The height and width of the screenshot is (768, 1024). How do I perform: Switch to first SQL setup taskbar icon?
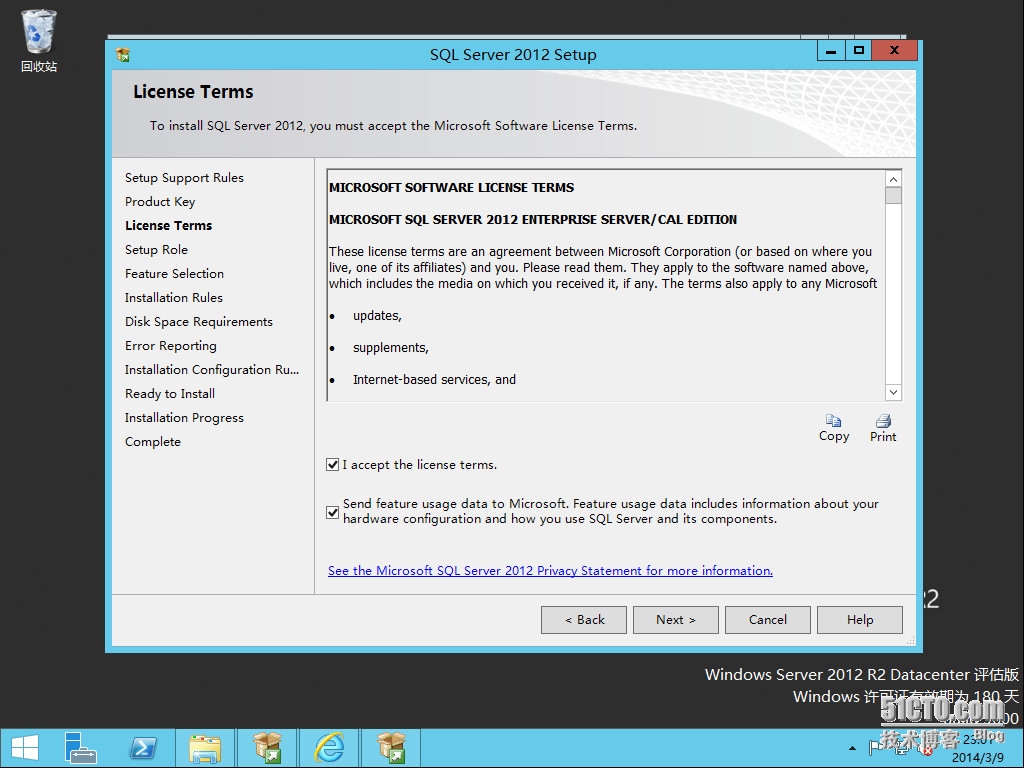pyautogui.click(x=267, y=748)
